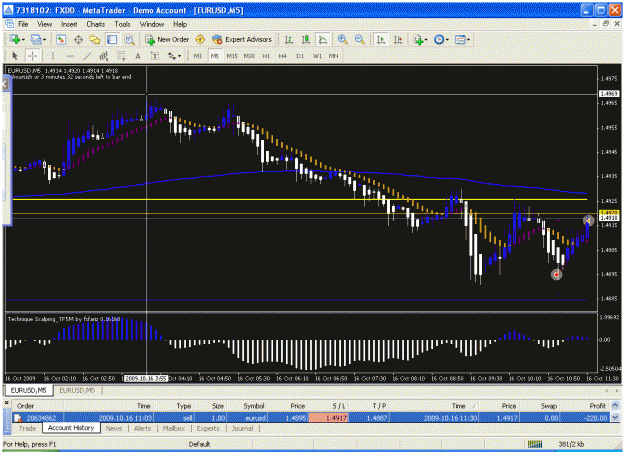The image size is (625, 452).
Task: Zoom in on the chart
Action: tap(342, 39)
